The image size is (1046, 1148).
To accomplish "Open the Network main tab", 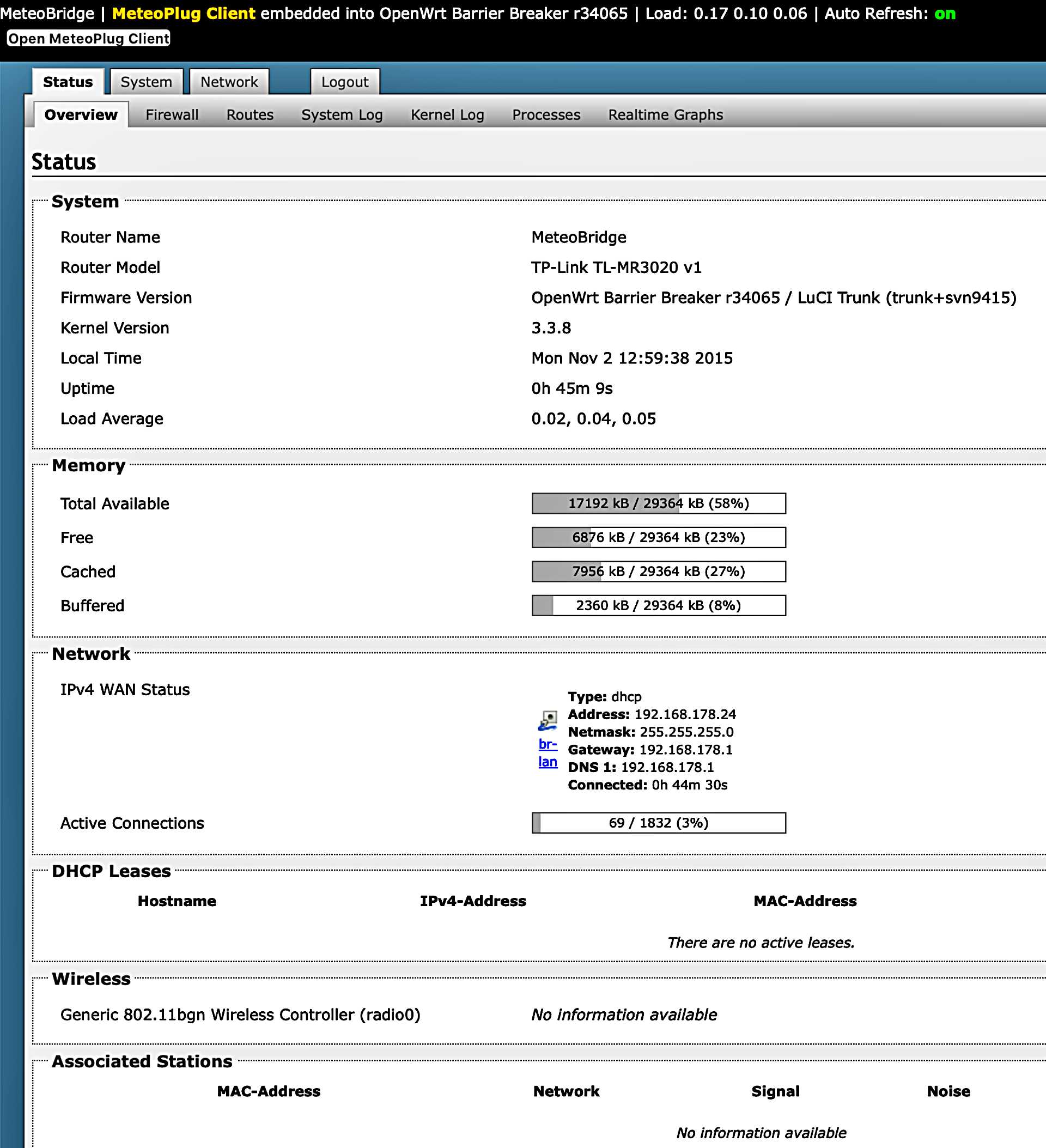I will pos(229,82).
